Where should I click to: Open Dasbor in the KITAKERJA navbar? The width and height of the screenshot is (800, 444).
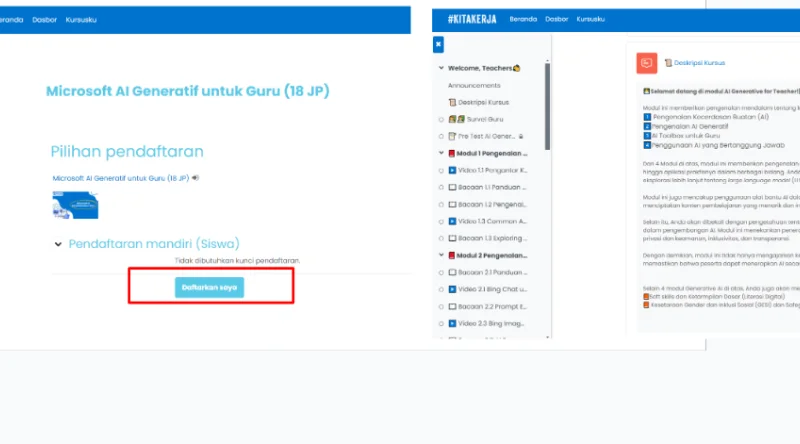(557, 19)
